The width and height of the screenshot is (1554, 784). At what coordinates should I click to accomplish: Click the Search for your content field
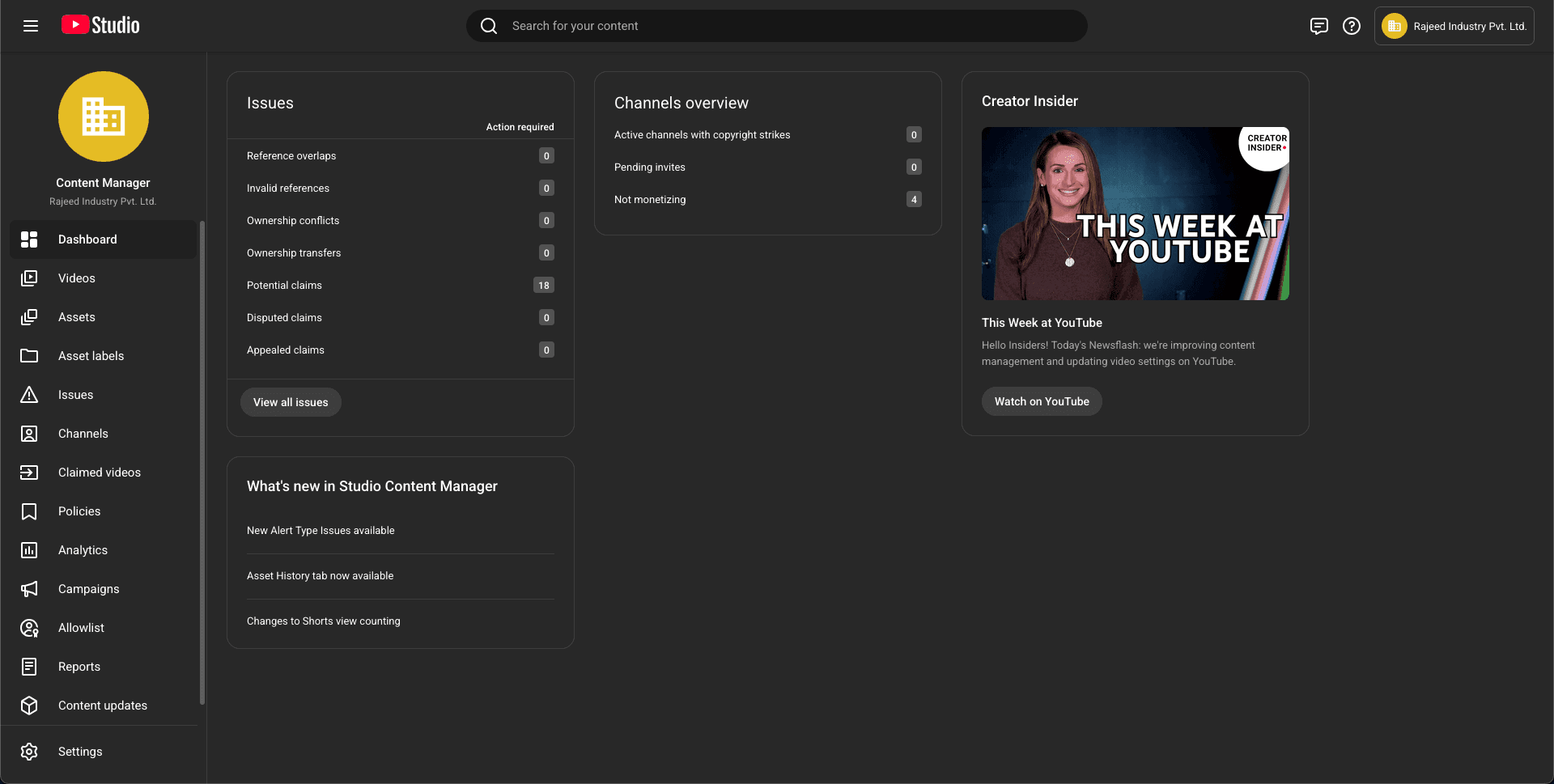click(777, 26)
